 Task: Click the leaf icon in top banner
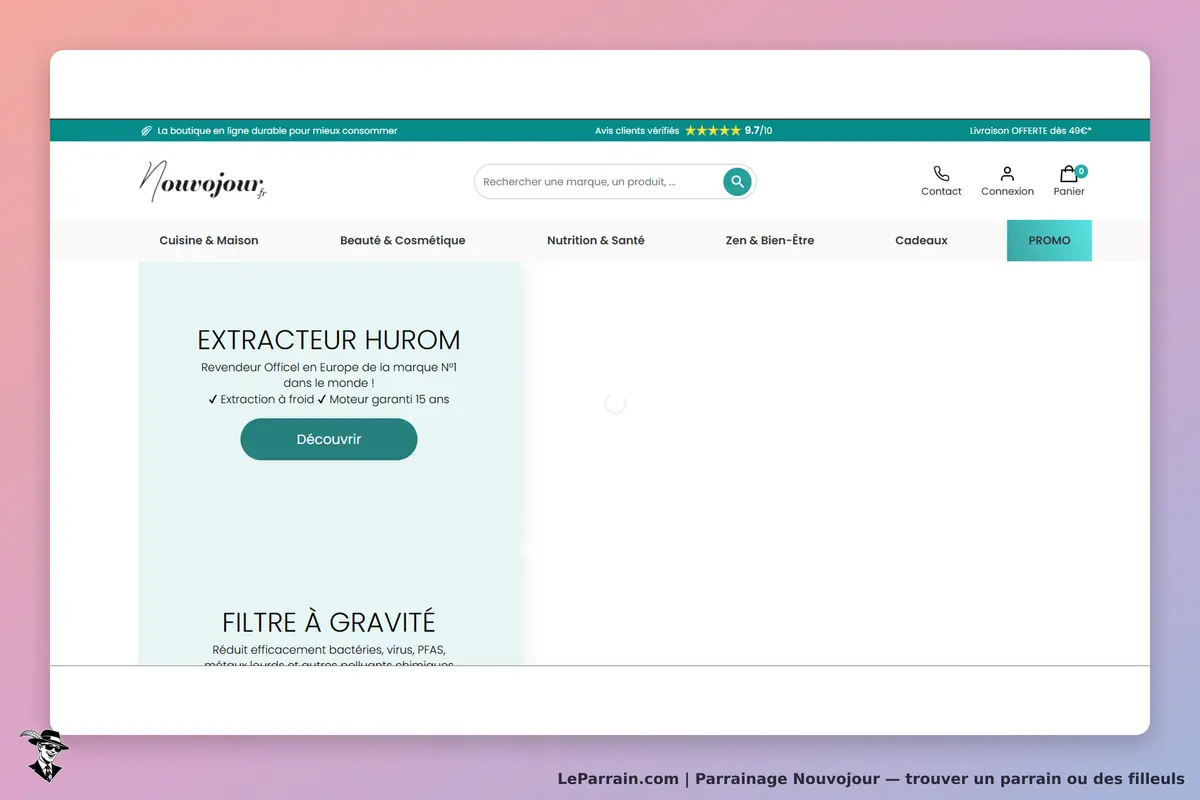(146, 131)
